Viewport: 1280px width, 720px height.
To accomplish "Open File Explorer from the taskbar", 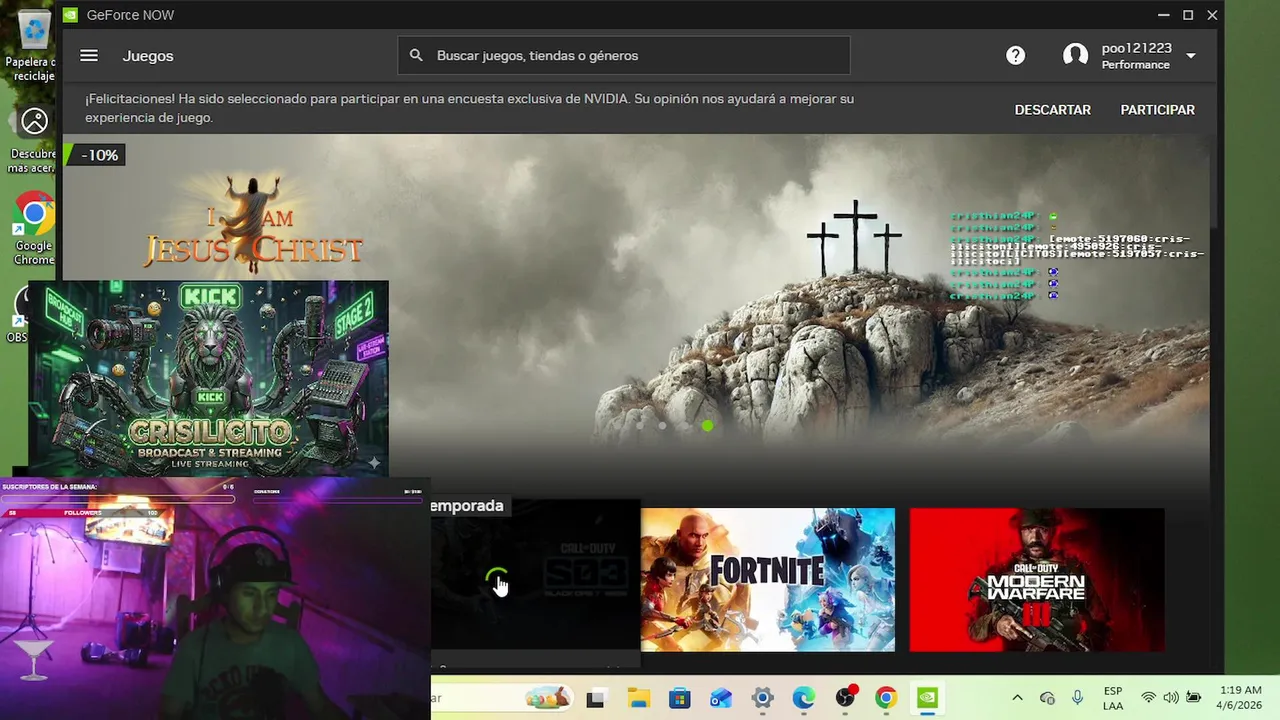I will pyautogui.click(x=638, y=698).
